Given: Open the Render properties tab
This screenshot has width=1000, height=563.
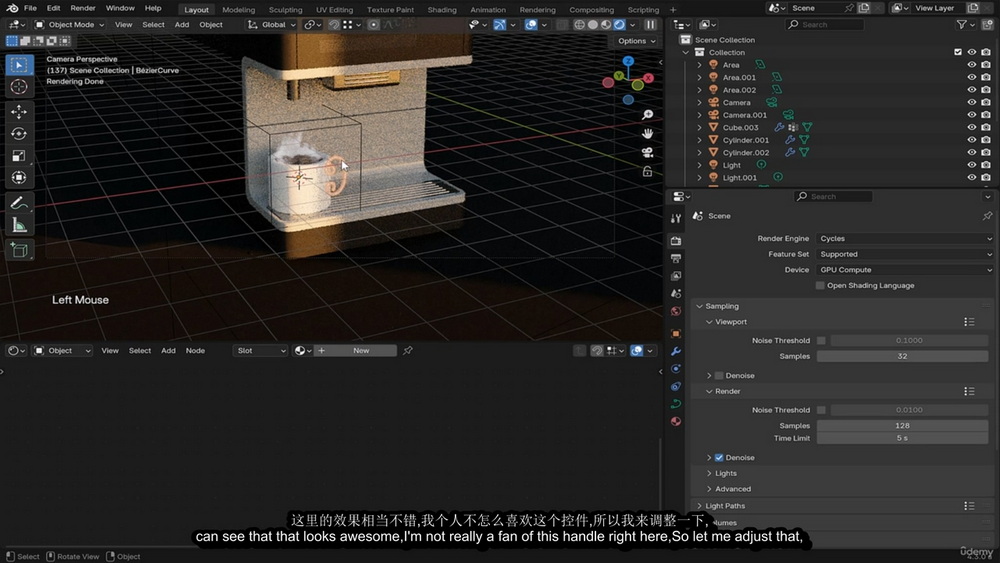Looking at the screenshot, I should [676, 241].
